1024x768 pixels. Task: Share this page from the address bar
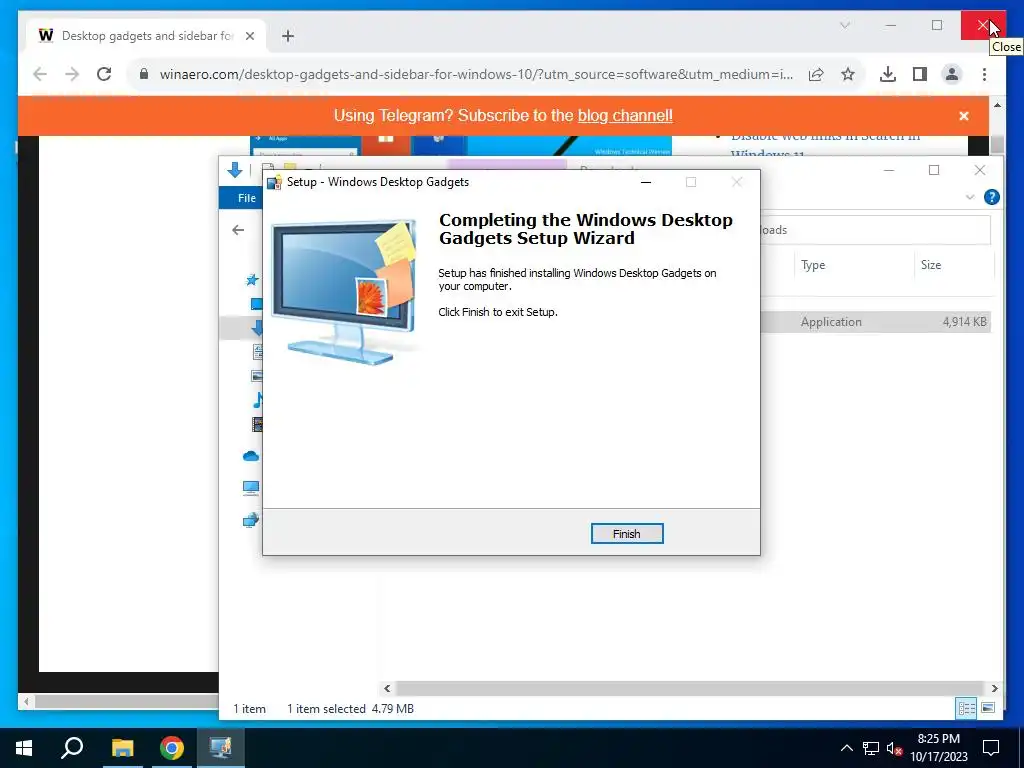pos(816,74)
